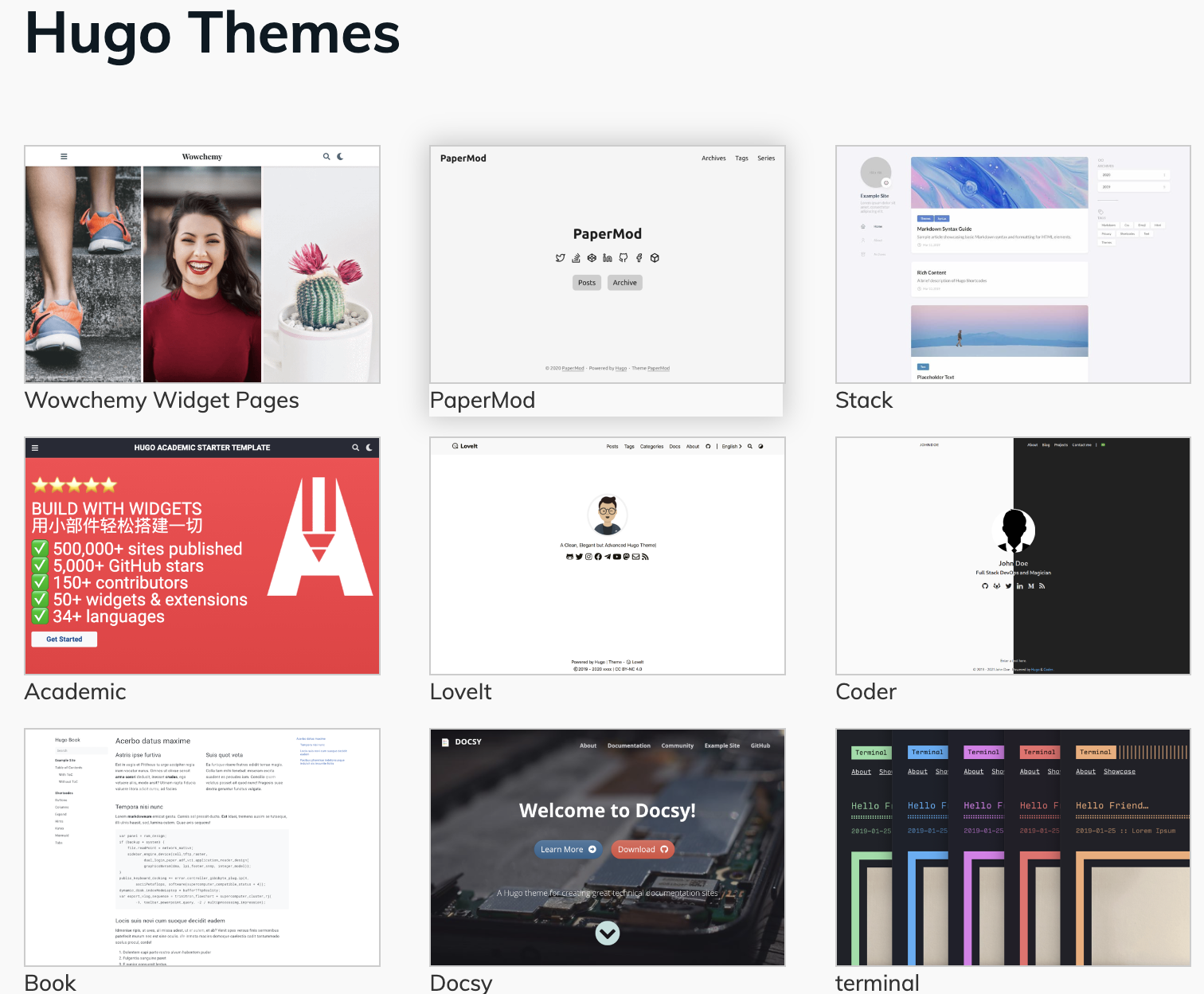Click the Wowchemy Widget Pages title link
This screenshot has width=1204, height=994.
162,400
